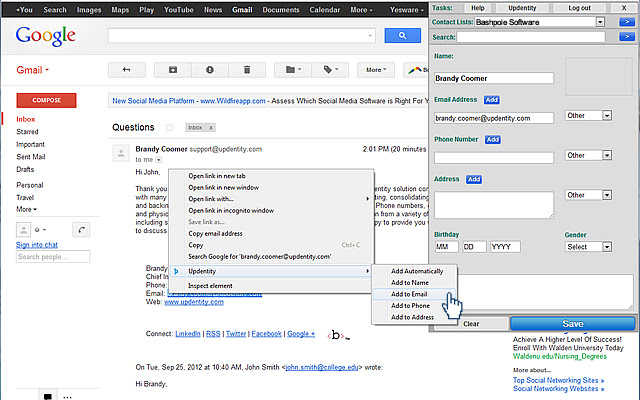
Task: Click the chat avatar icon in sidebar
Action: pos(23,230)
